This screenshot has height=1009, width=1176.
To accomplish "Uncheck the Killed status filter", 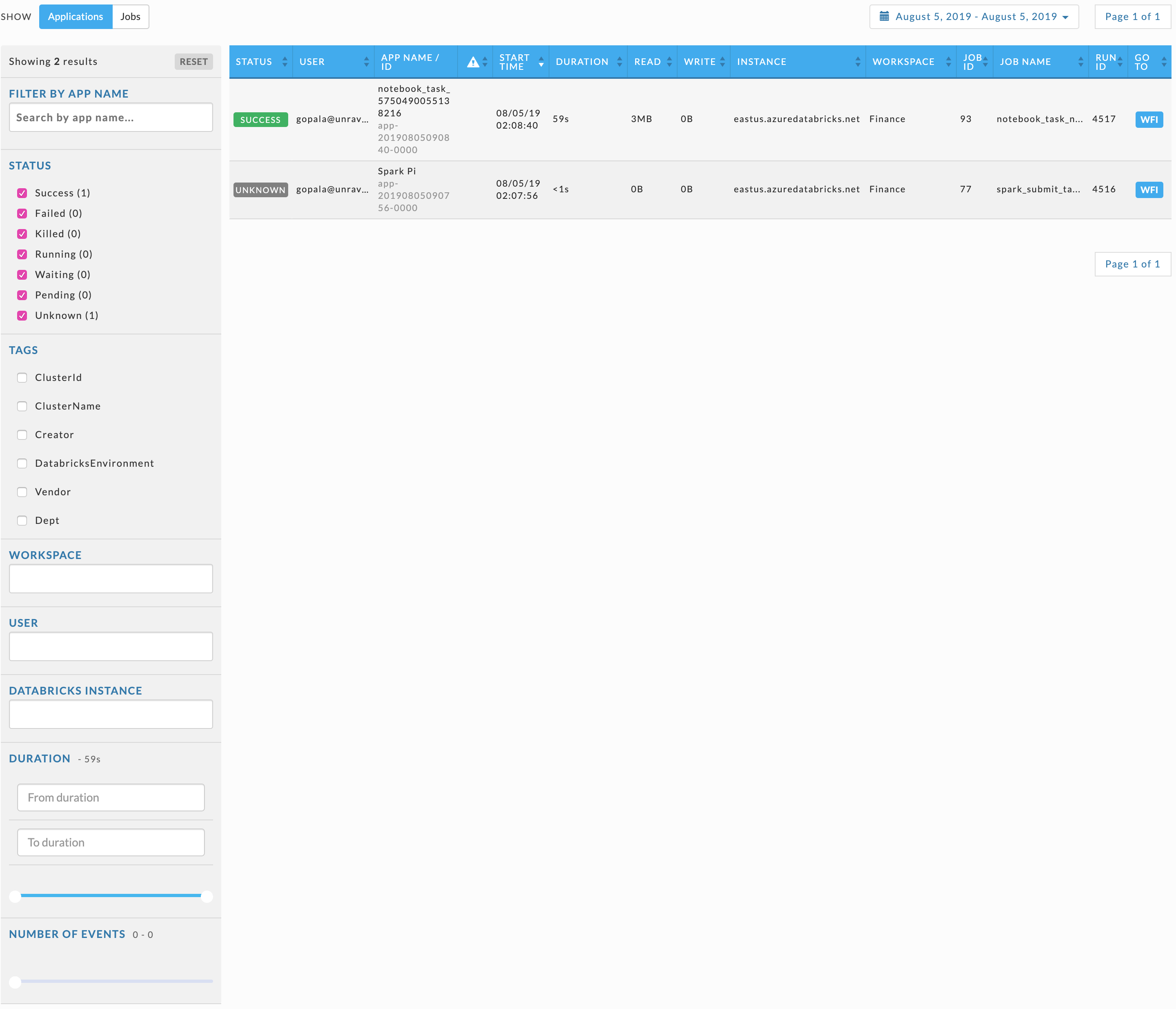I will 22,234.
